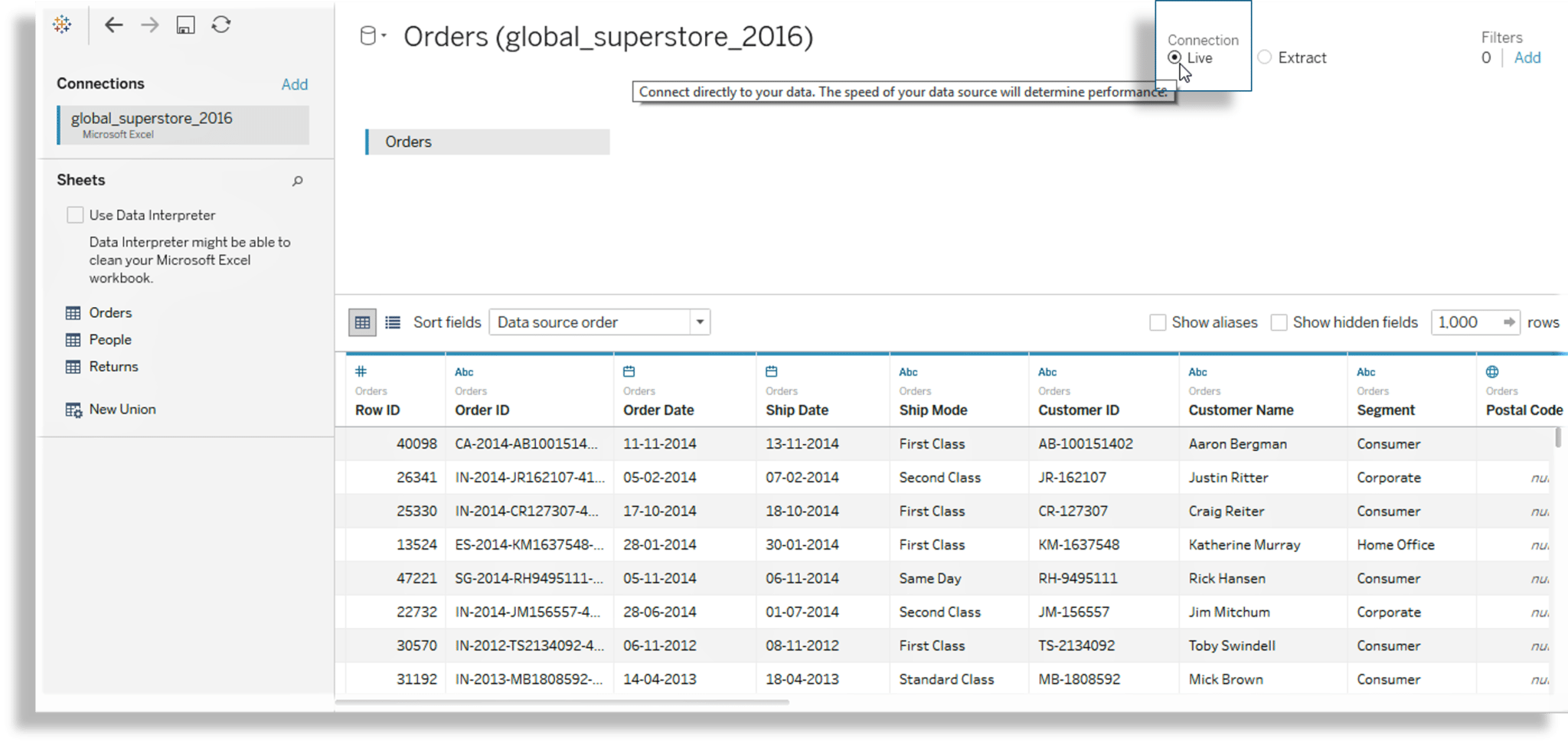Click the Orders table on the canvas
The width and height of the screenshot is (1568, 745).
tap(488, 142)
